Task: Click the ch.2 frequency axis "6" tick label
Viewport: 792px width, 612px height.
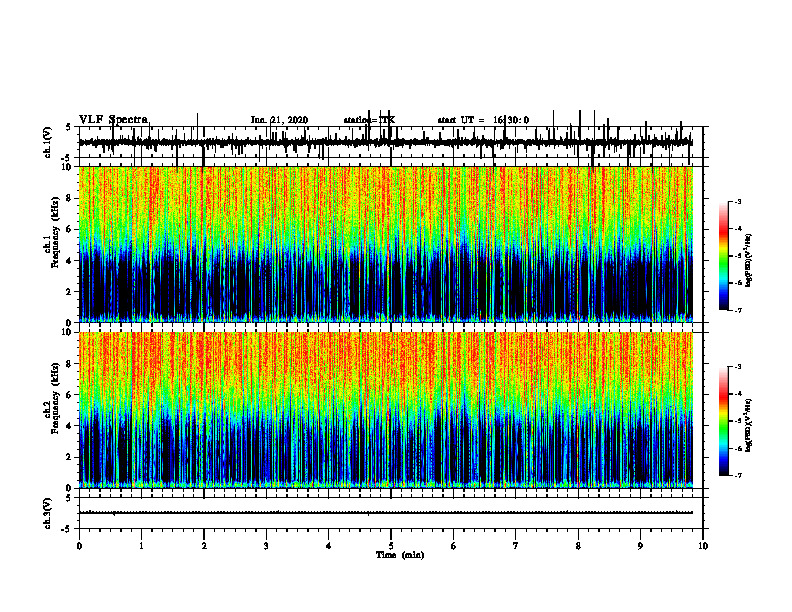Action: click(x=69, y=395)
